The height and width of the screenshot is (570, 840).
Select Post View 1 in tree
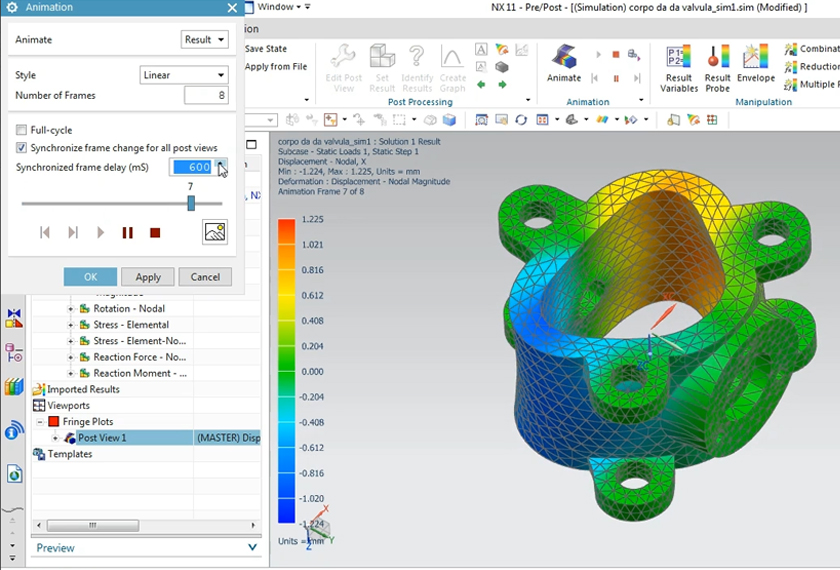[102, 438]
